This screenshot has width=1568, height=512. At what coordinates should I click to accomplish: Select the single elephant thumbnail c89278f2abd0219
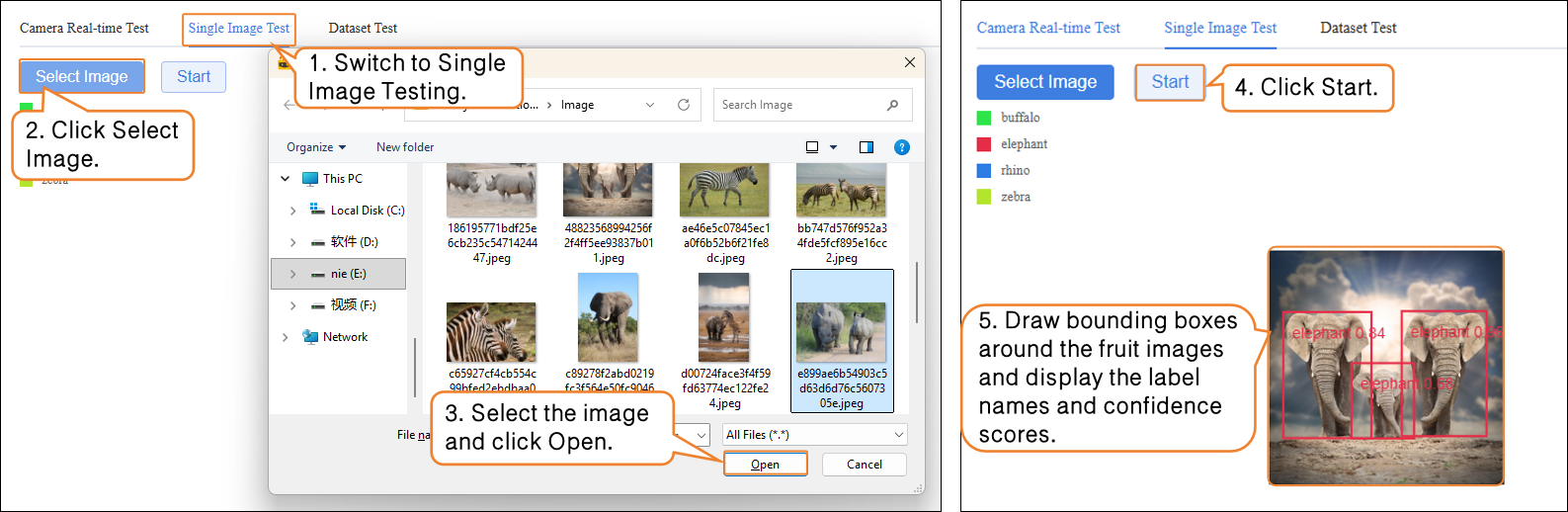coord(608,318)
